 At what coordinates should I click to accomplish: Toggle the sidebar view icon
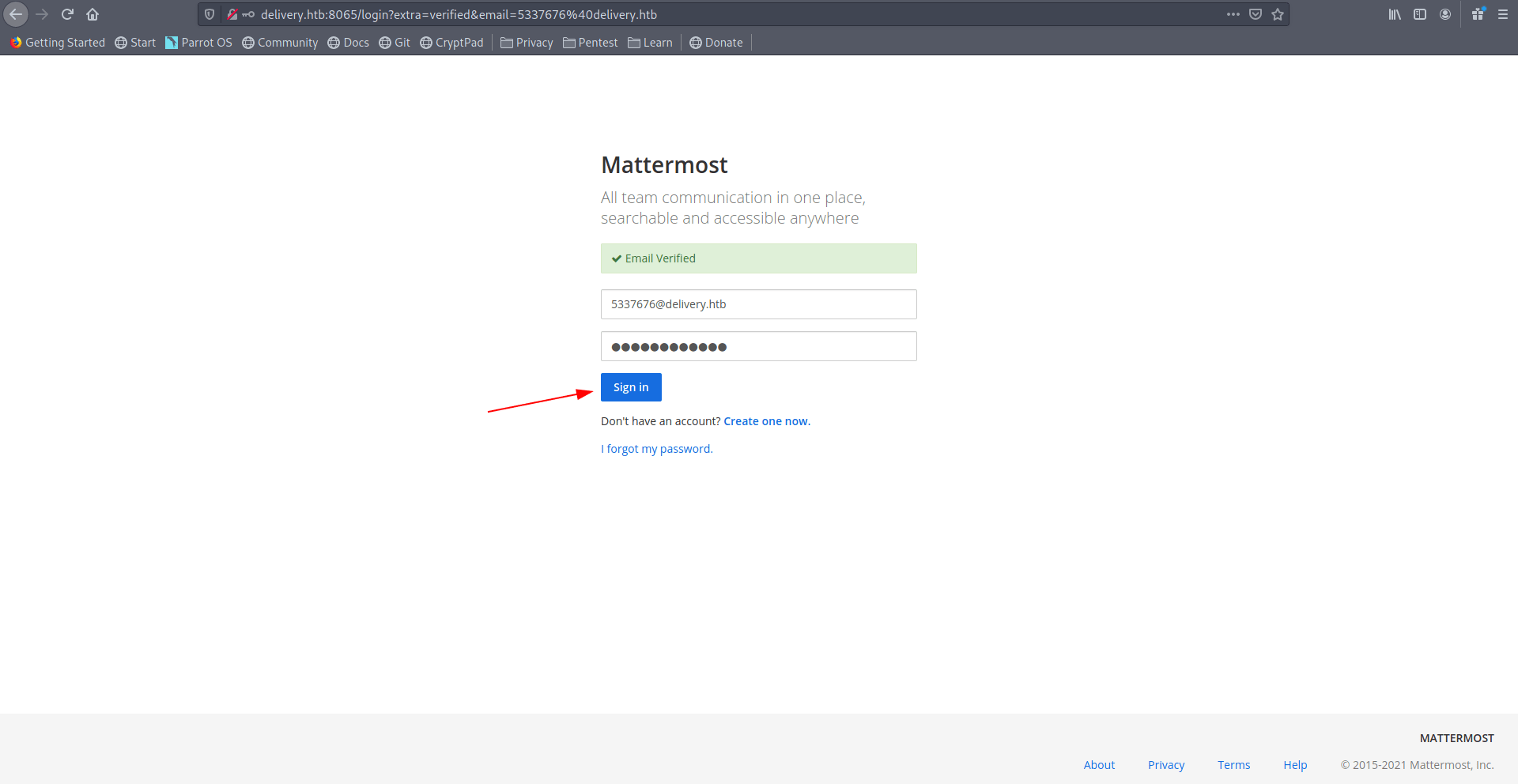point(1420,14)
